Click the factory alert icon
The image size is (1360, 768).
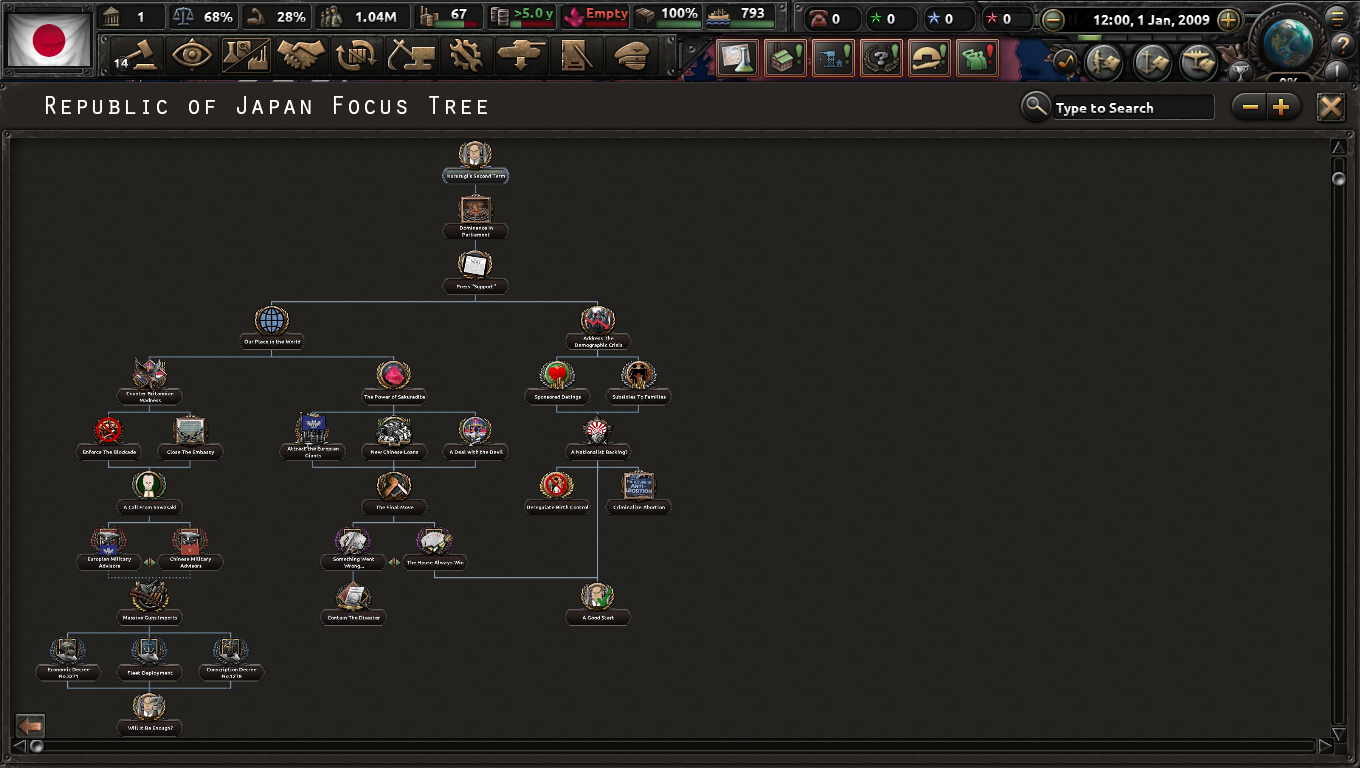pyautogui.click(x=785, y=58)
